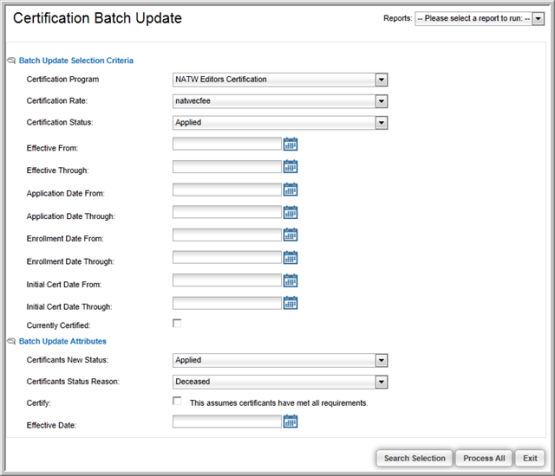Open calendar for Application Date From

[x=291, y=189]
